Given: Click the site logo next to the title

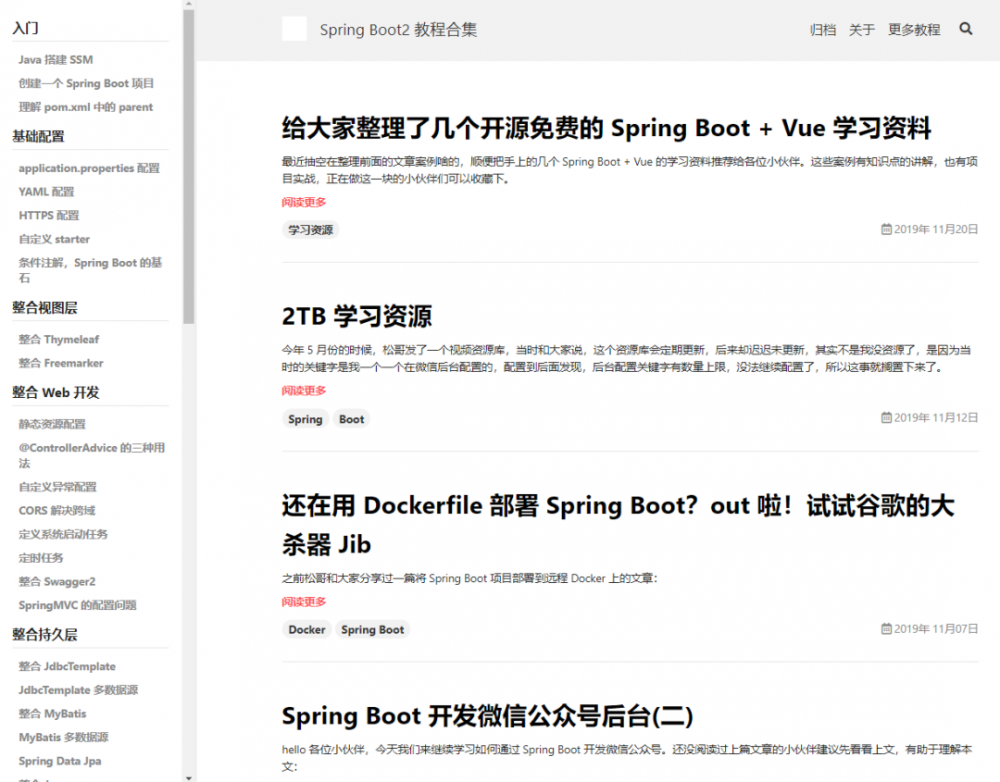Looking at the screenshot, I should pyautogui.click(x=293, y=29).
